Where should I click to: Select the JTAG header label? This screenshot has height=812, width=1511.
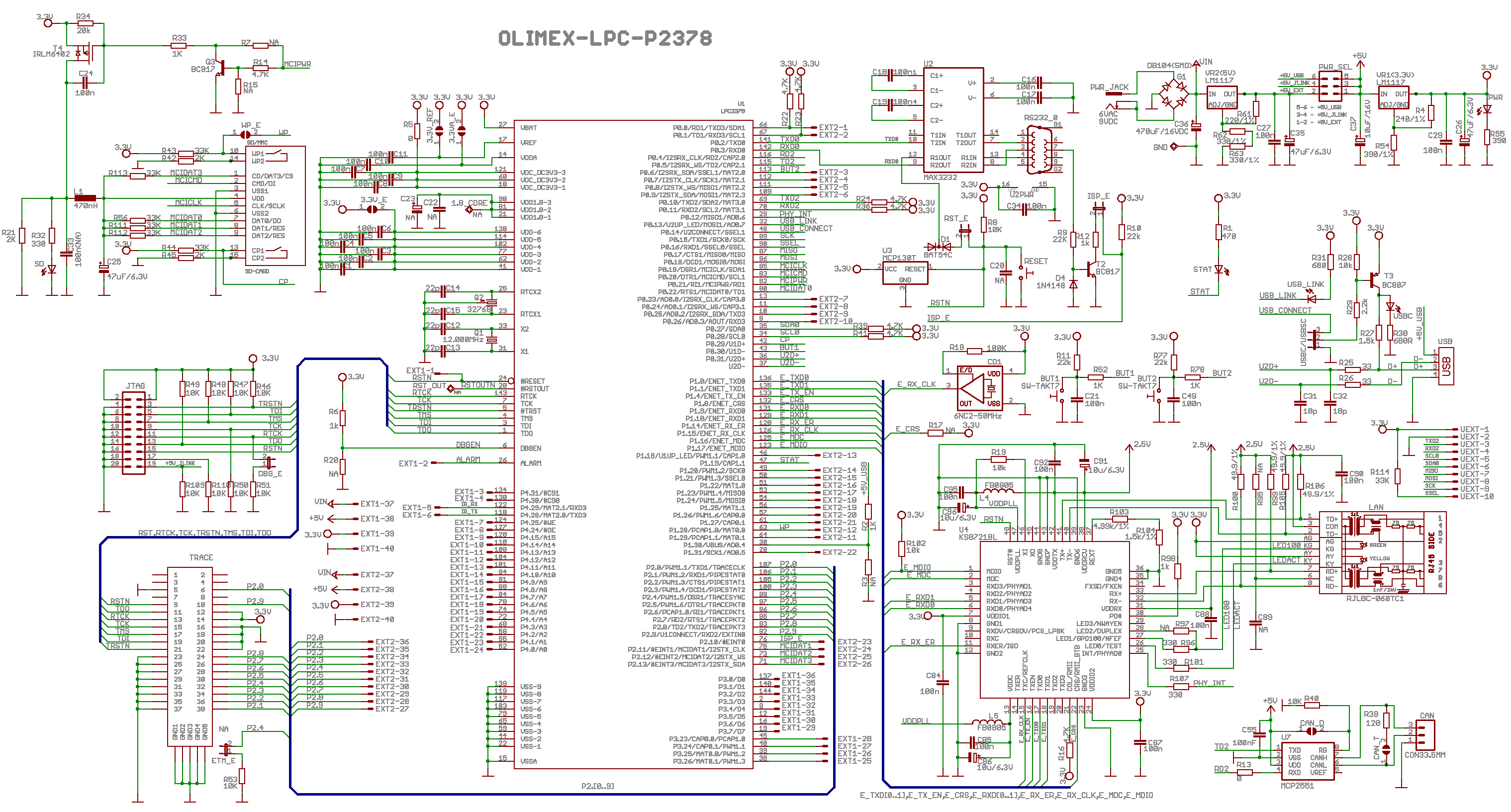coord(135,386)
